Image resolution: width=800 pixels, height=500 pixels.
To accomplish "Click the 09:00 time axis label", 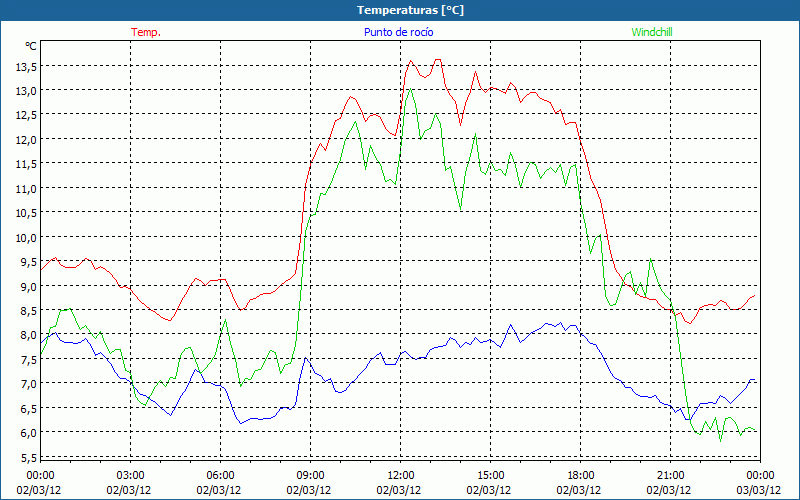I will 310,476.
